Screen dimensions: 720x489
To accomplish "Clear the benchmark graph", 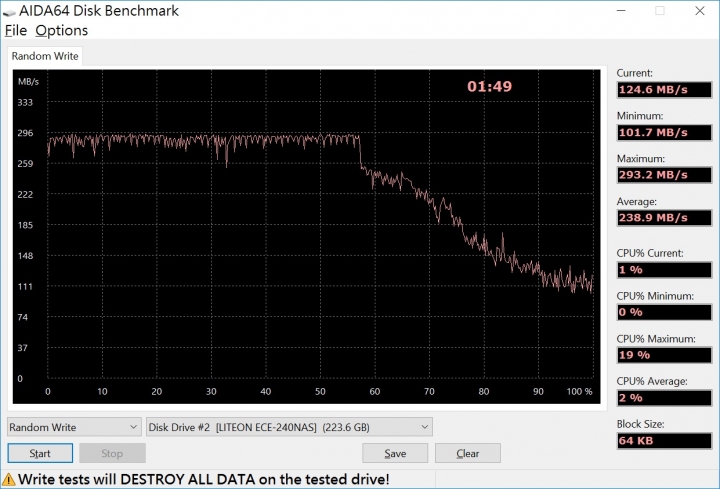I will pos(467,453).
